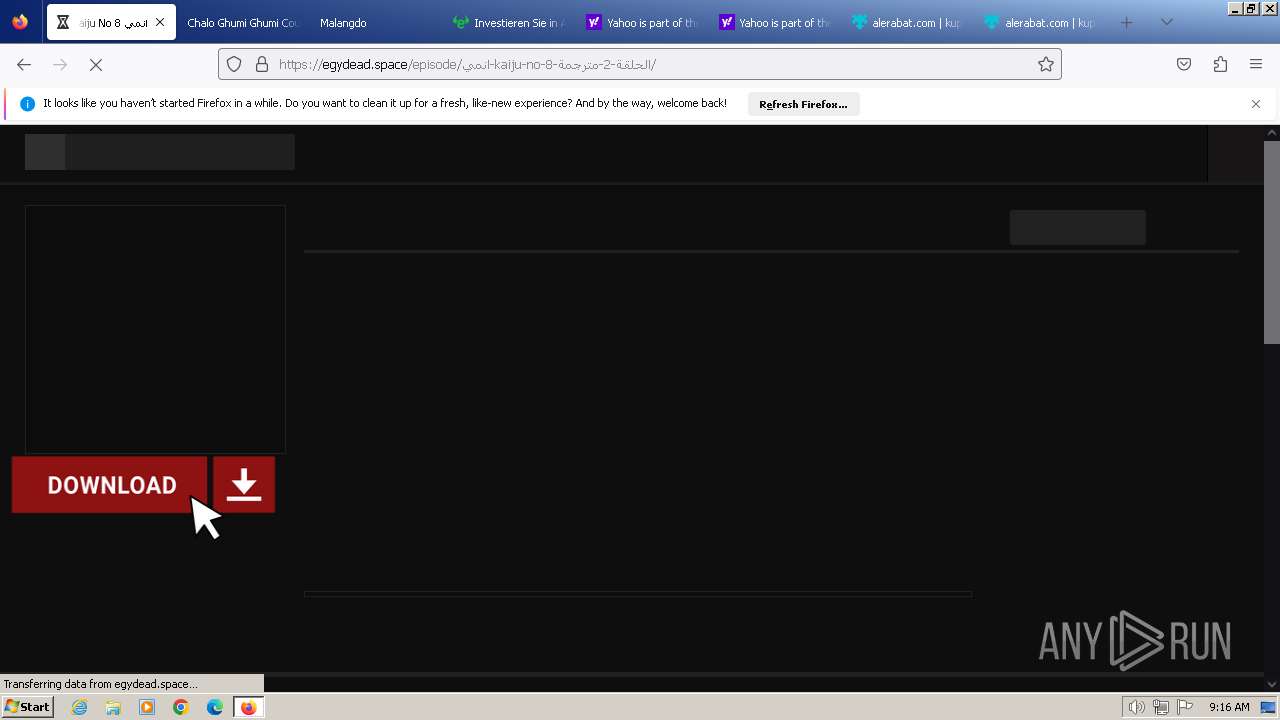Open Windows Media Player from taskbar

click(147, 707)
